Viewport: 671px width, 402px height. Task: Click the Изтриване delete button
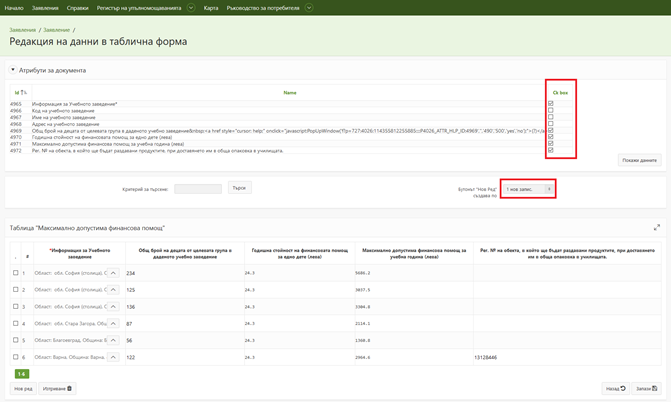(x=57, y=388)
